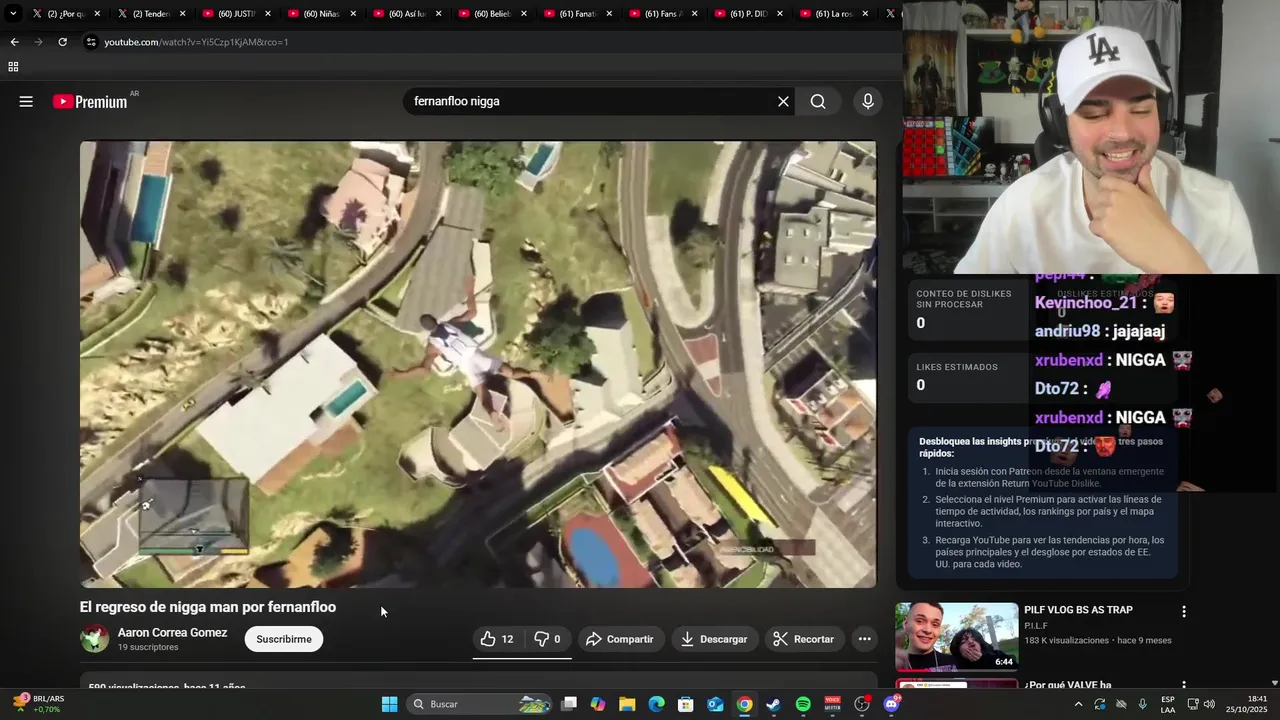Go back with the browser back arrow
Image resolution: width=1280 pixels, height=720 pixels.
[x=14, y=42]
